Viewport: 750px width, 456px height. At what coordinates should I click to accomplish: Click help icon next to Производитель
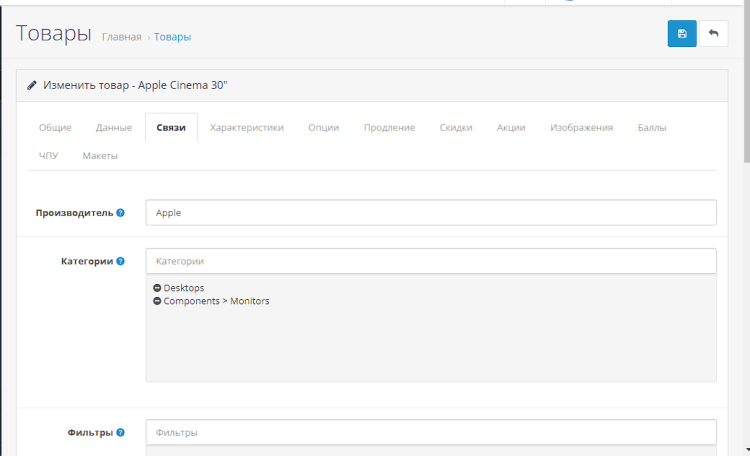(x=121, y=213)
